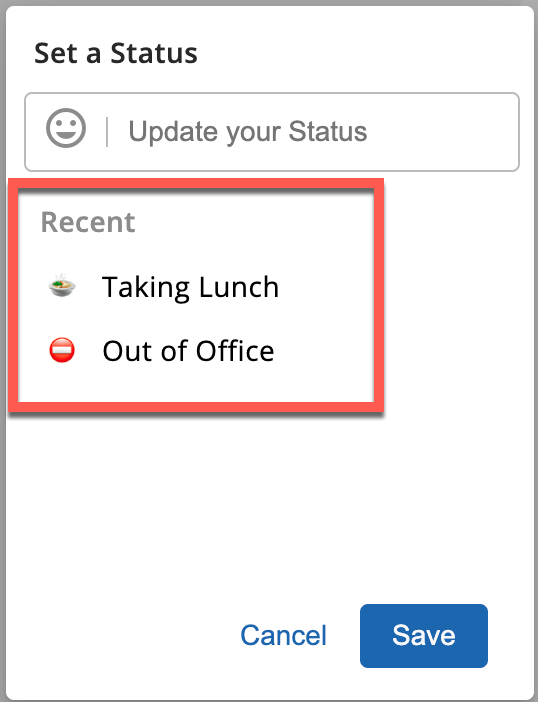Save the status
538x702 pixels.
(423, 636)
